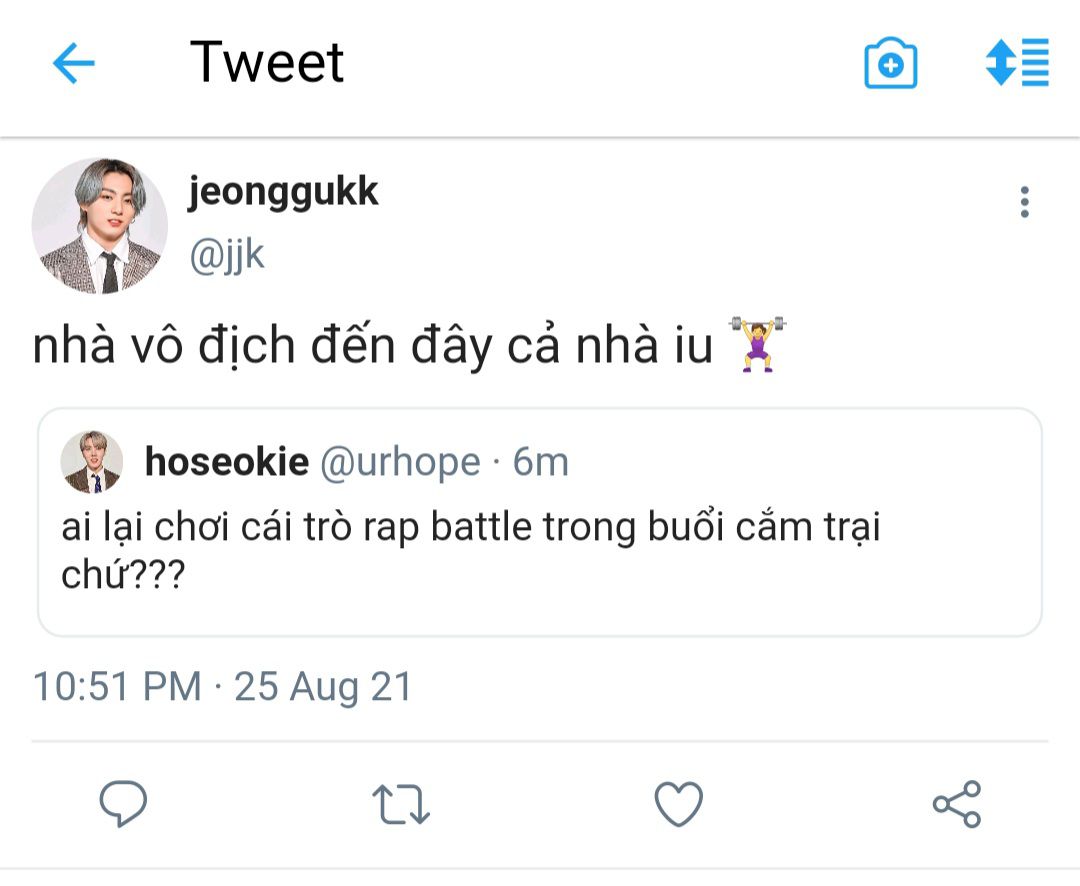The width and height of the screenshot is (1080, 886).
Task: Tap the jeonggukk display name
Action: pos(283,192)
